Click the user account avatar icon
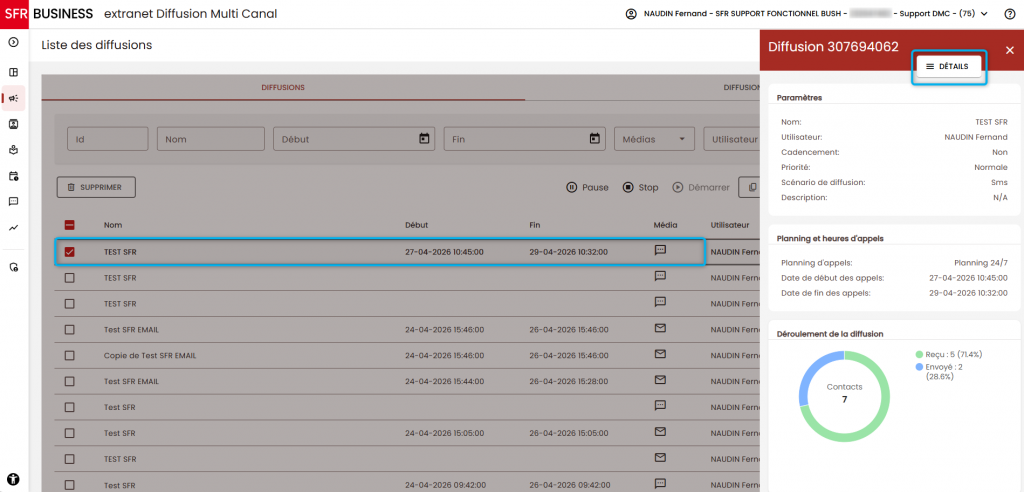The width and height of the screenshot is (1024, 492). (631, 14)
